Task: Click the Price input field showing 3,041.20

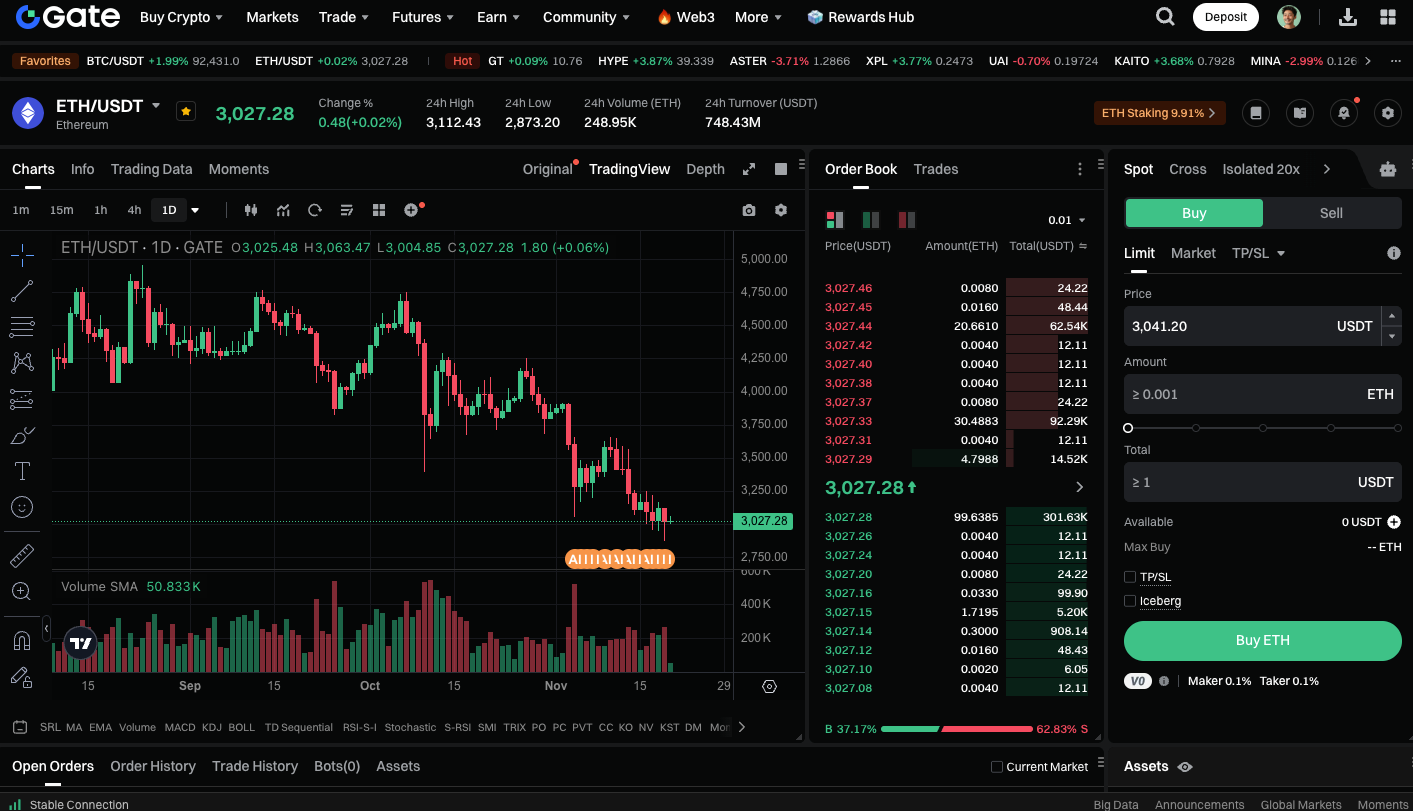Action: point(1252,326)
